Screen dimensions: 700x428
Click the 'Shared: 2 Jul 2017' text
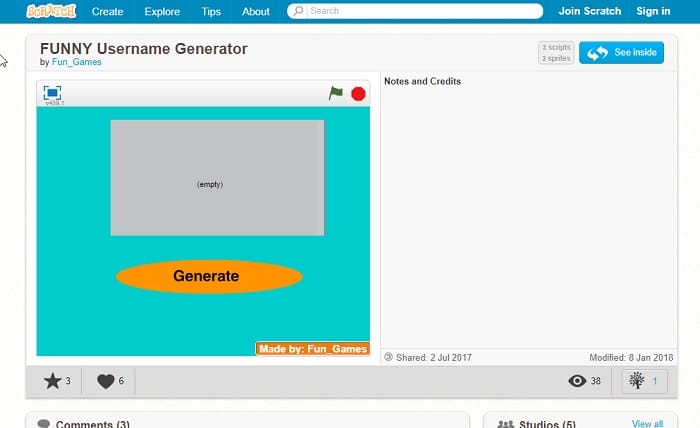pyautogui.click(x=433, y=357)
